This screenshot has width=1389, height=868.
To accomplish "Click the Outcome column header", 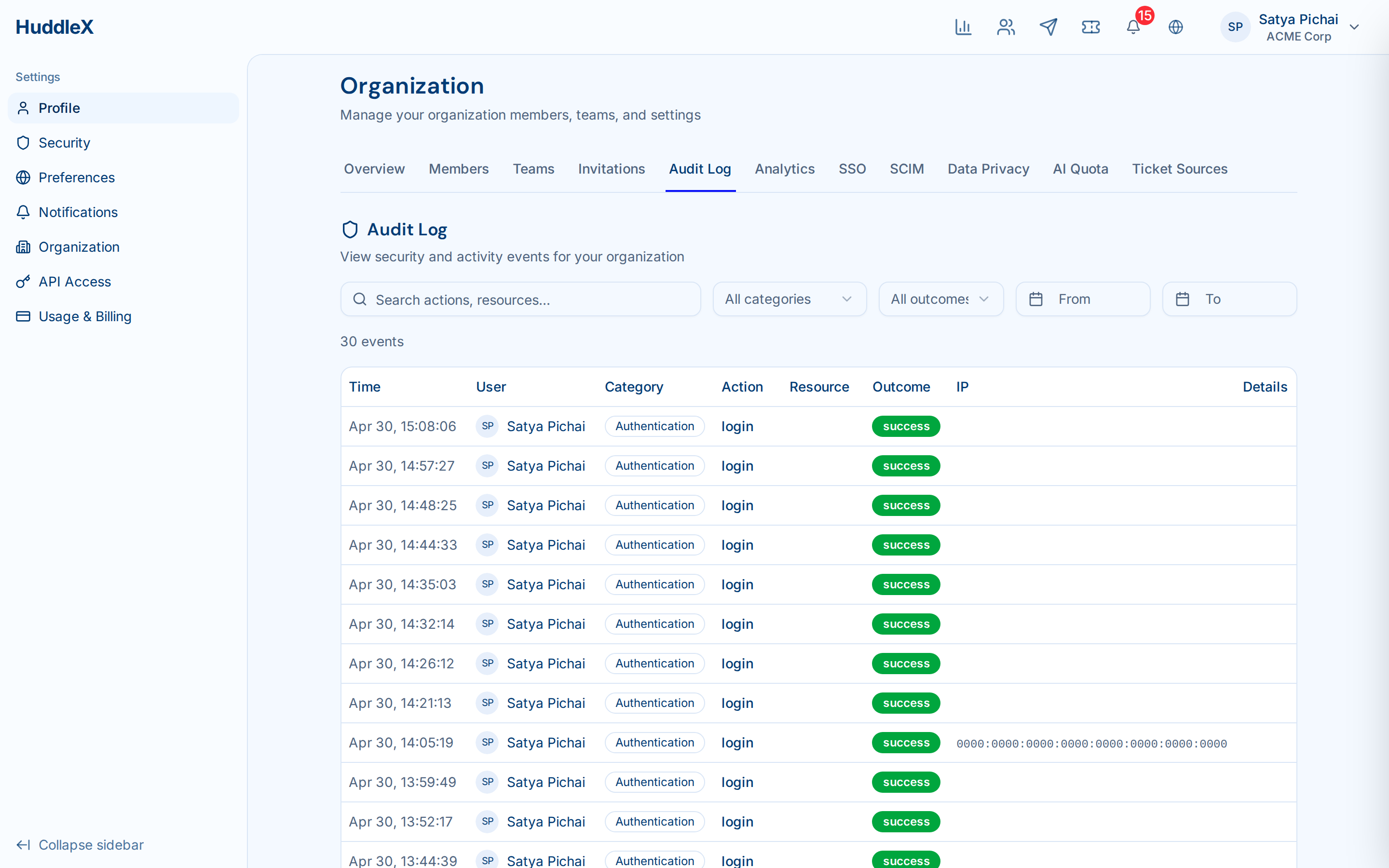I will pyautogui.click(x=901, y=387).
